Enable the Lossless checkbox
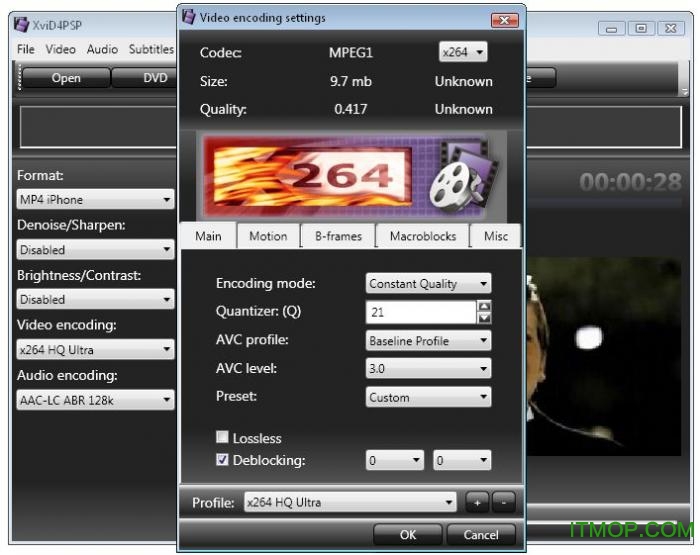The height and width of the screenshot is (555, 700). [222, 438]
